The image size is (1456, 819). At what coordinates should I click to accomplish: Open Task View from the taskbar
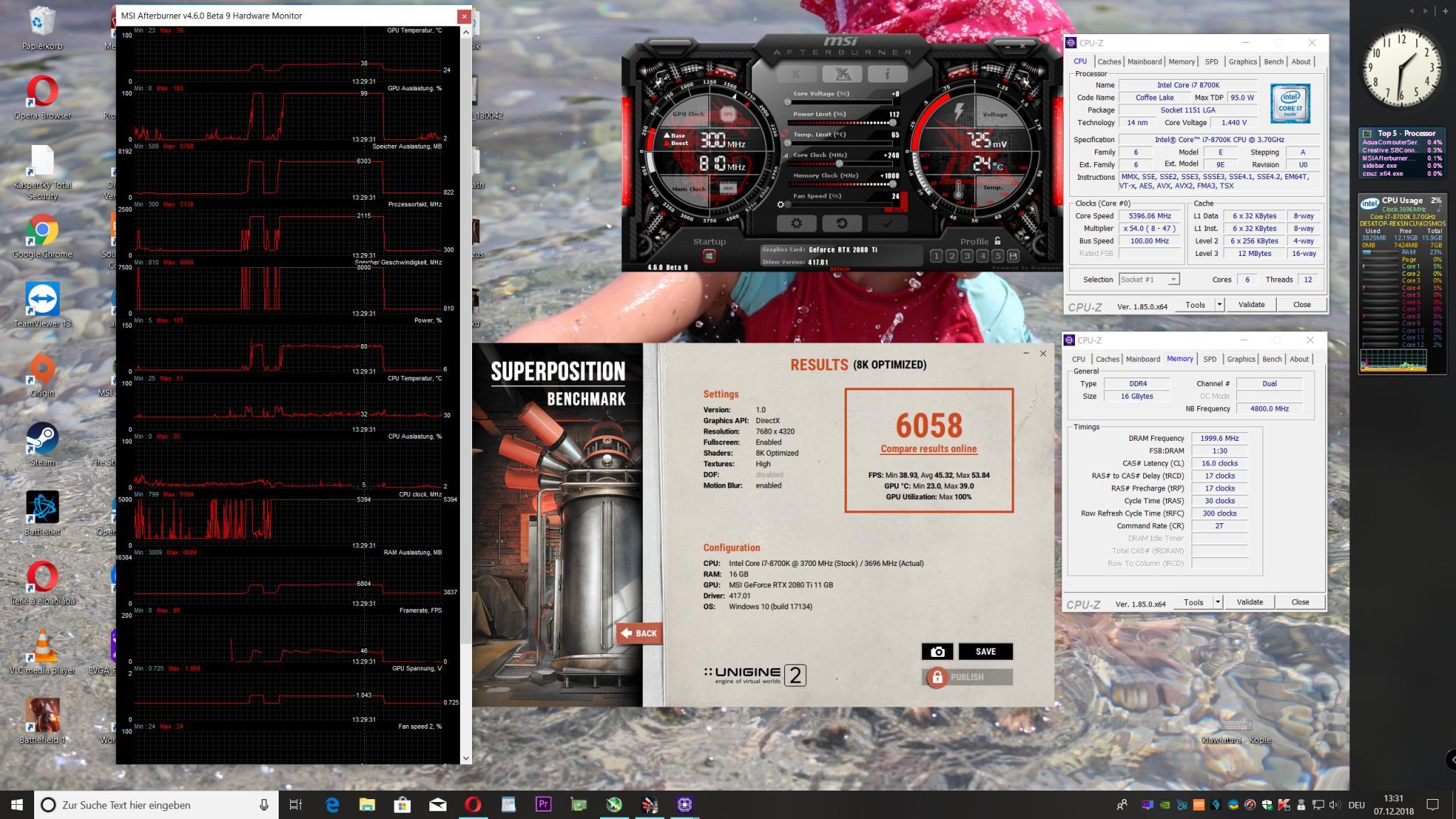[296, 805]
